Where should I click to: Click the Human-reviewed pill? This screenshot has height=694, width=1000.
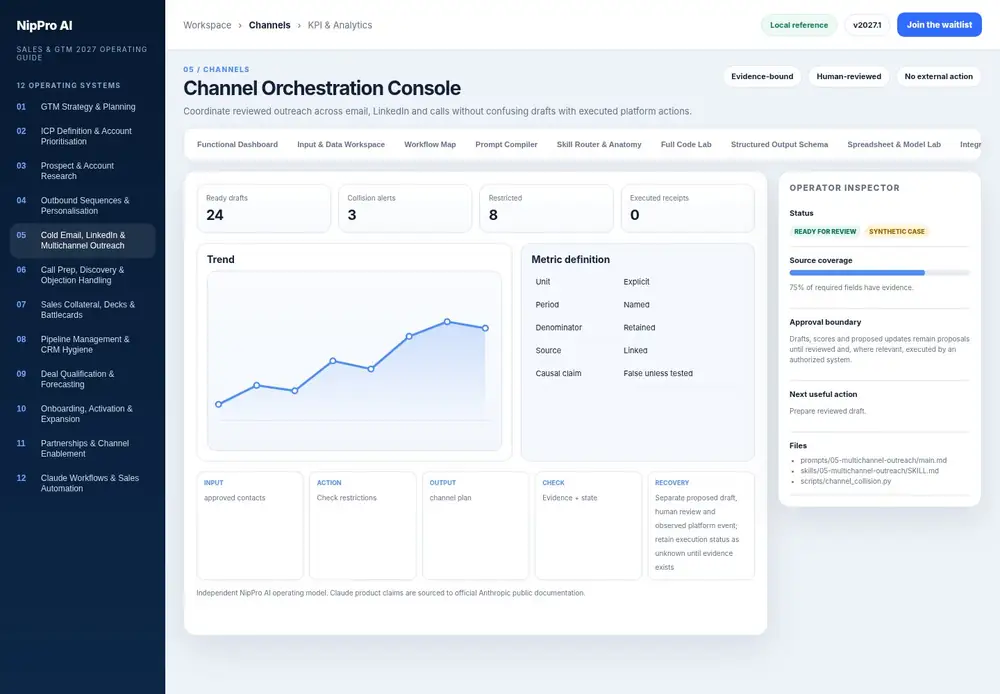tap(849, 77)
